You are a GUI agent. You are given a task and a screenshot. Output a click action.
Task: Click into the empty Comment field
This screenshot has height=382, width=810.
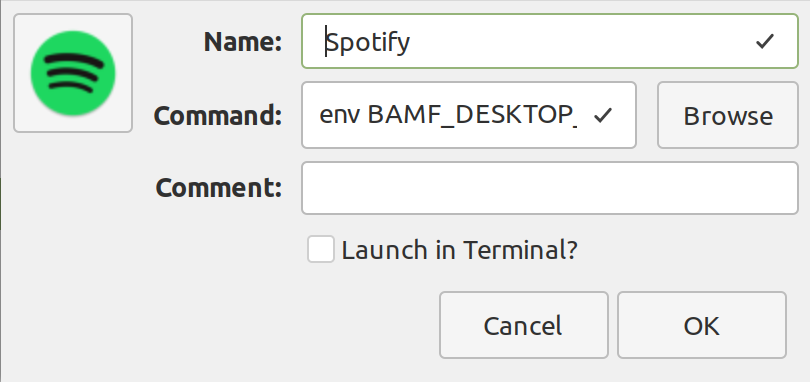550,188
